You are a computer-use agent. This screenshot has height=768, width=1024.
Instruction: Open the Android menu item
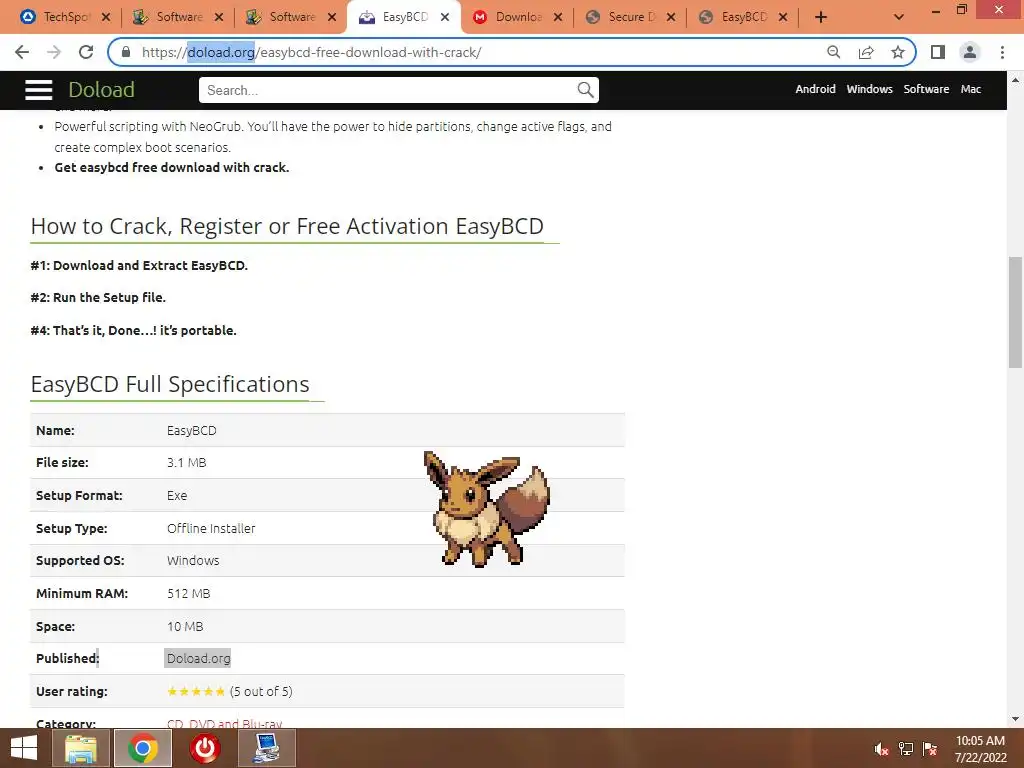[815, 89]
